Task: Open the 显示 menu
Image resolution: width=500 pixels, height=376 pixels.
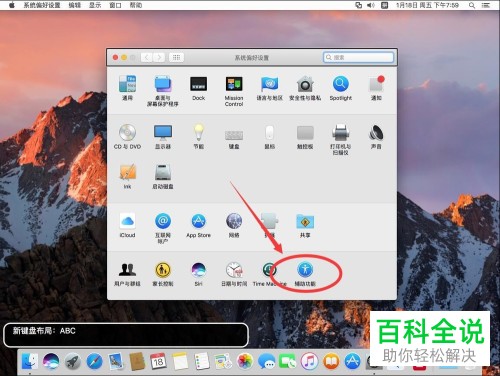Action: tap(95, 5)
